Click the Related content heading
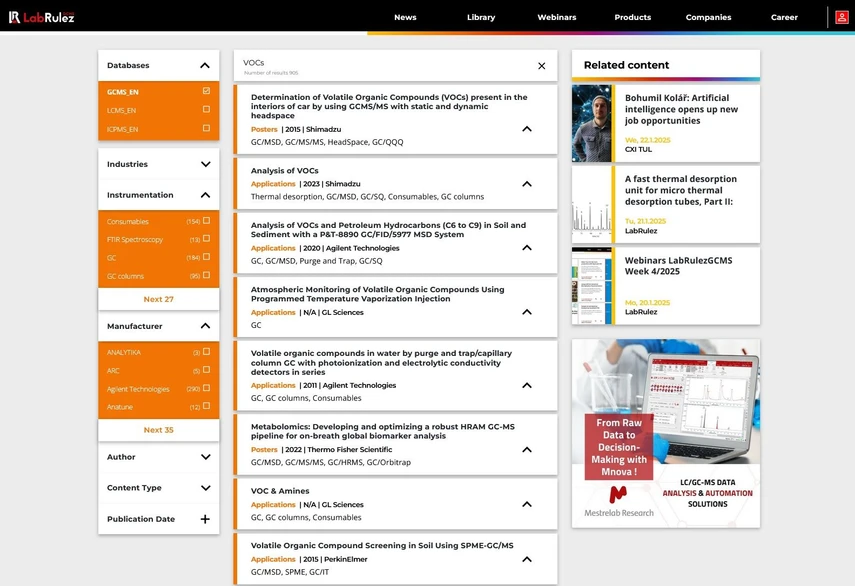Image resolution: width=855 pixels, height=586 pixels. pyautogui.click(x=626, y=65)
